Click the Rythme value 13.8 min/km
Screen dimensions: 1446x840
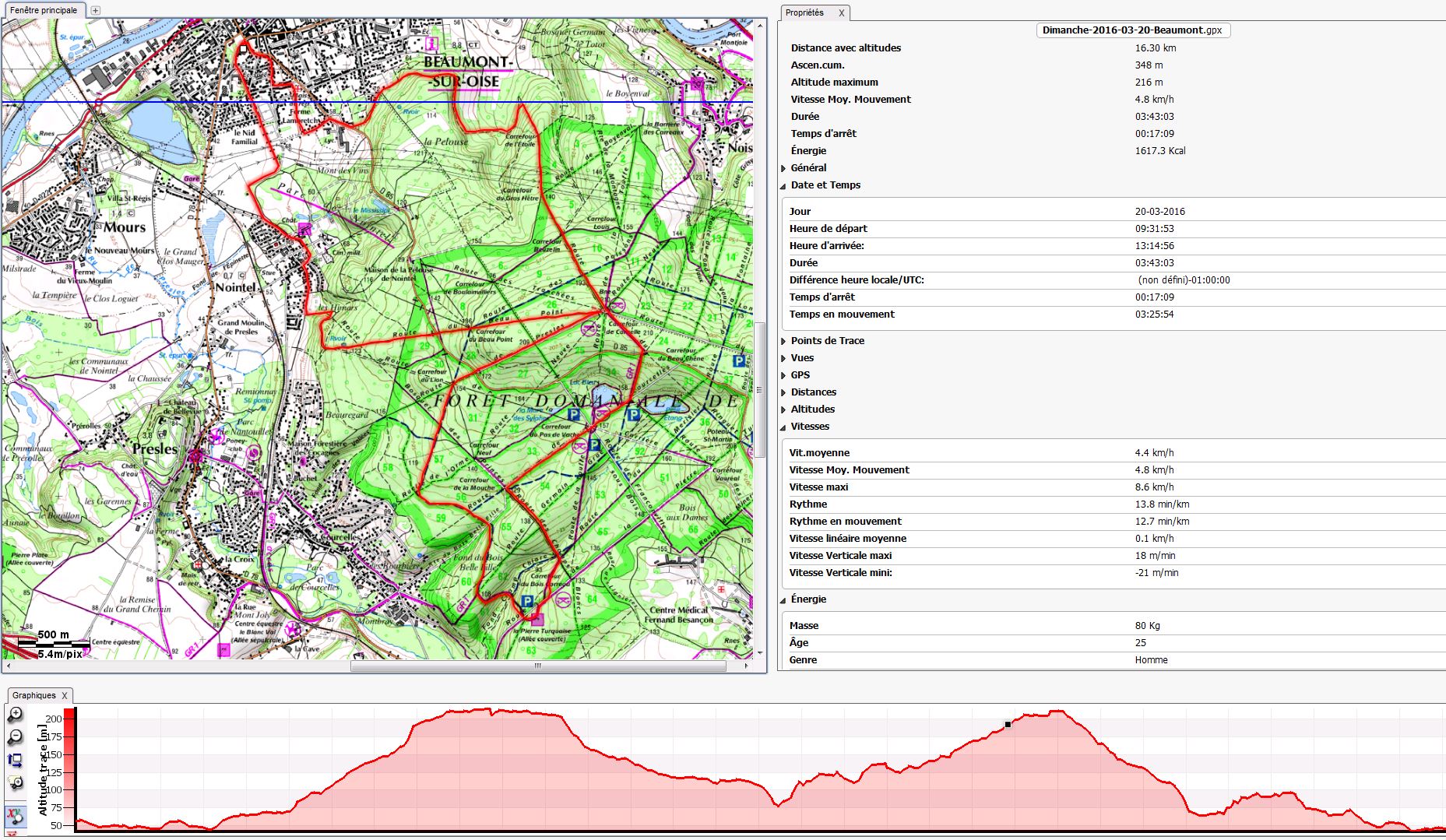(1162, 504)
